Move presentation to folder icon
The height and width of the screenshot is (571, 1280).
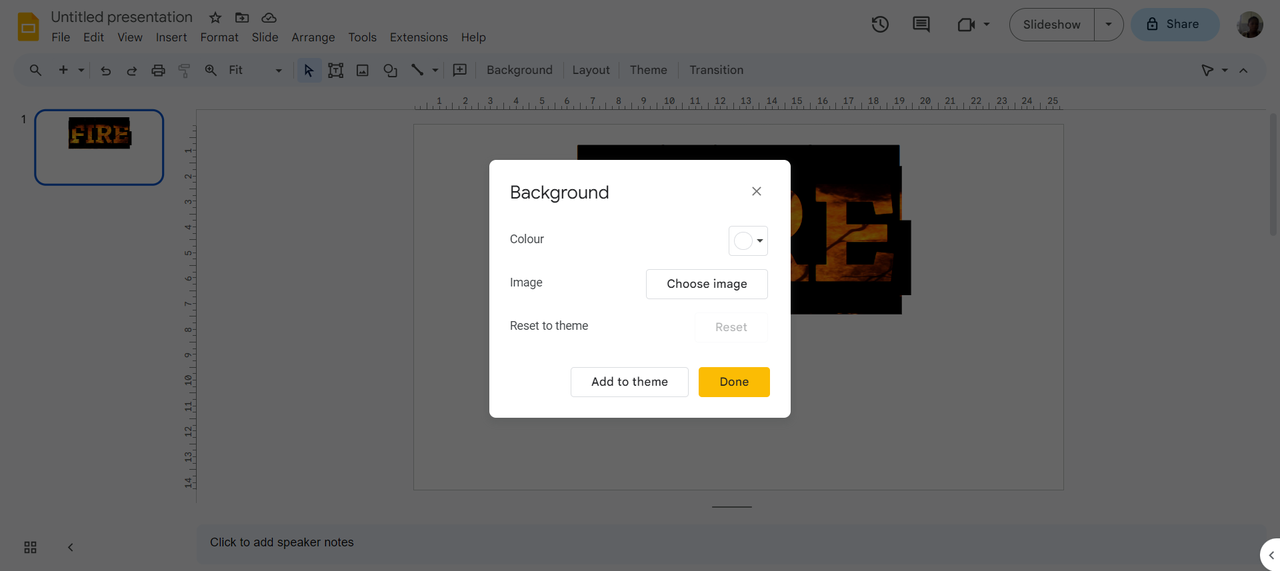tap(242, 18)
